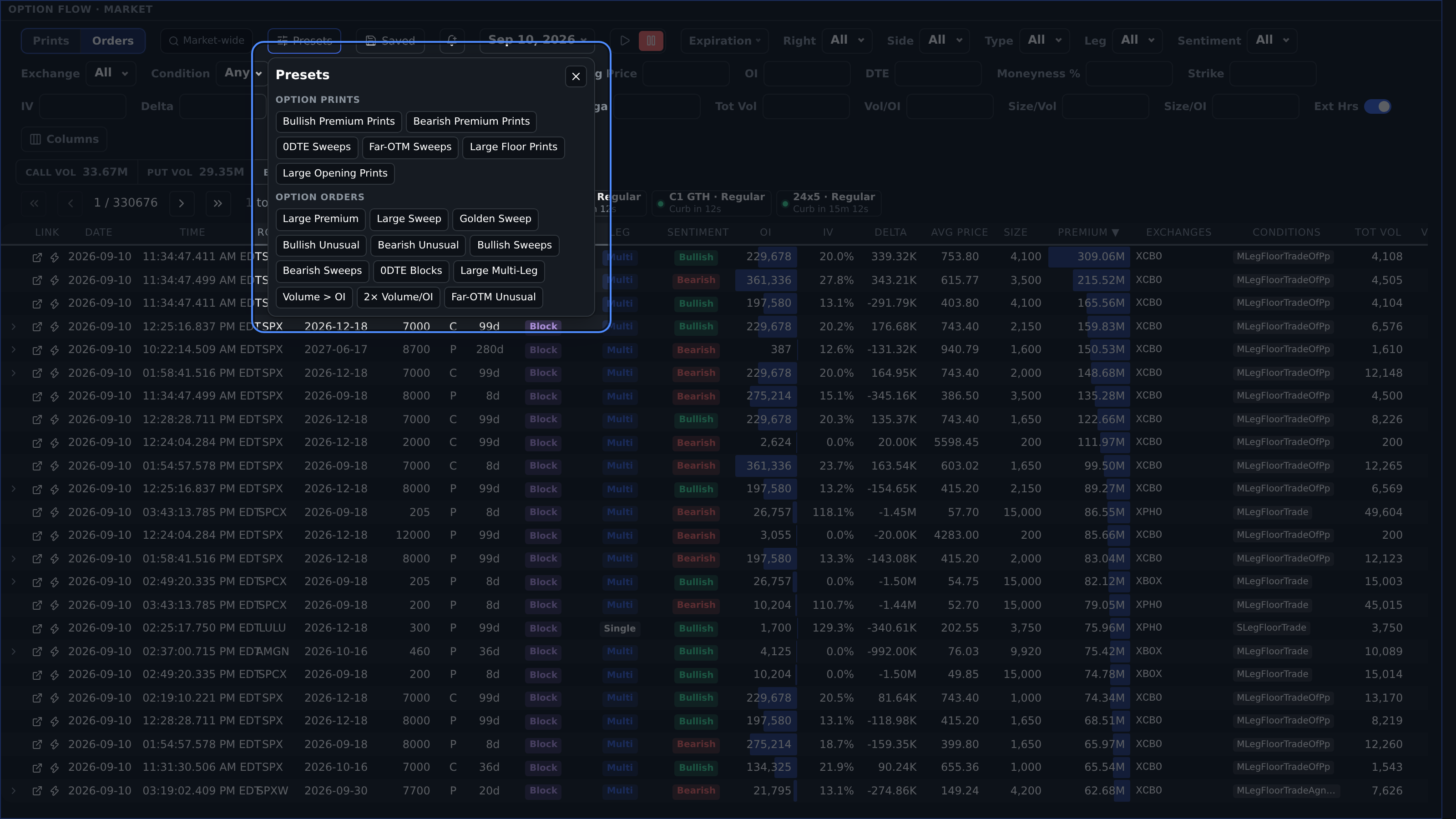1456x819 pixels.
Task: Close the Presets popup
Action: tap(576, 76)
